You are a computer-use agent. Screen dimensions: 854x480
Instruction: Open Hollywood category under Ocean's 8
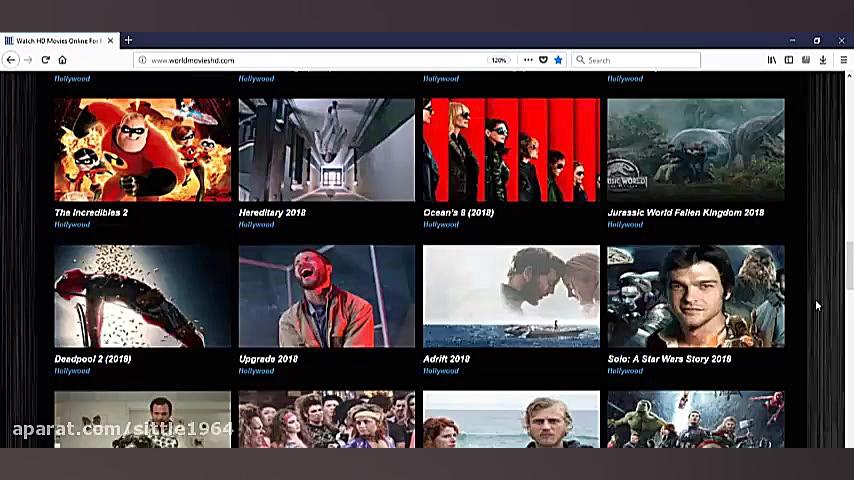point(441,224)
